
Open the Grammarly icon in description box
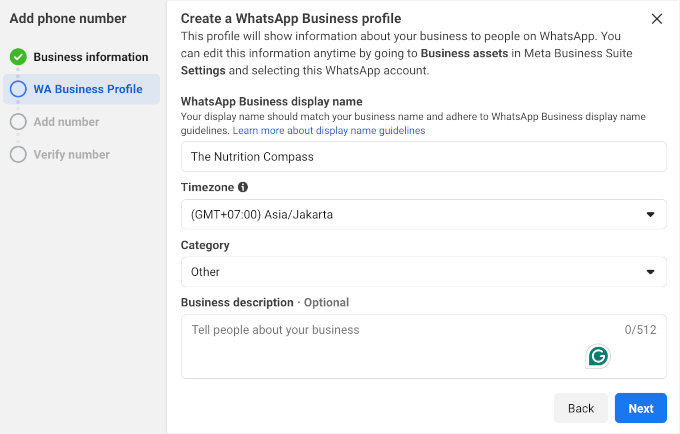coord(598,356)
